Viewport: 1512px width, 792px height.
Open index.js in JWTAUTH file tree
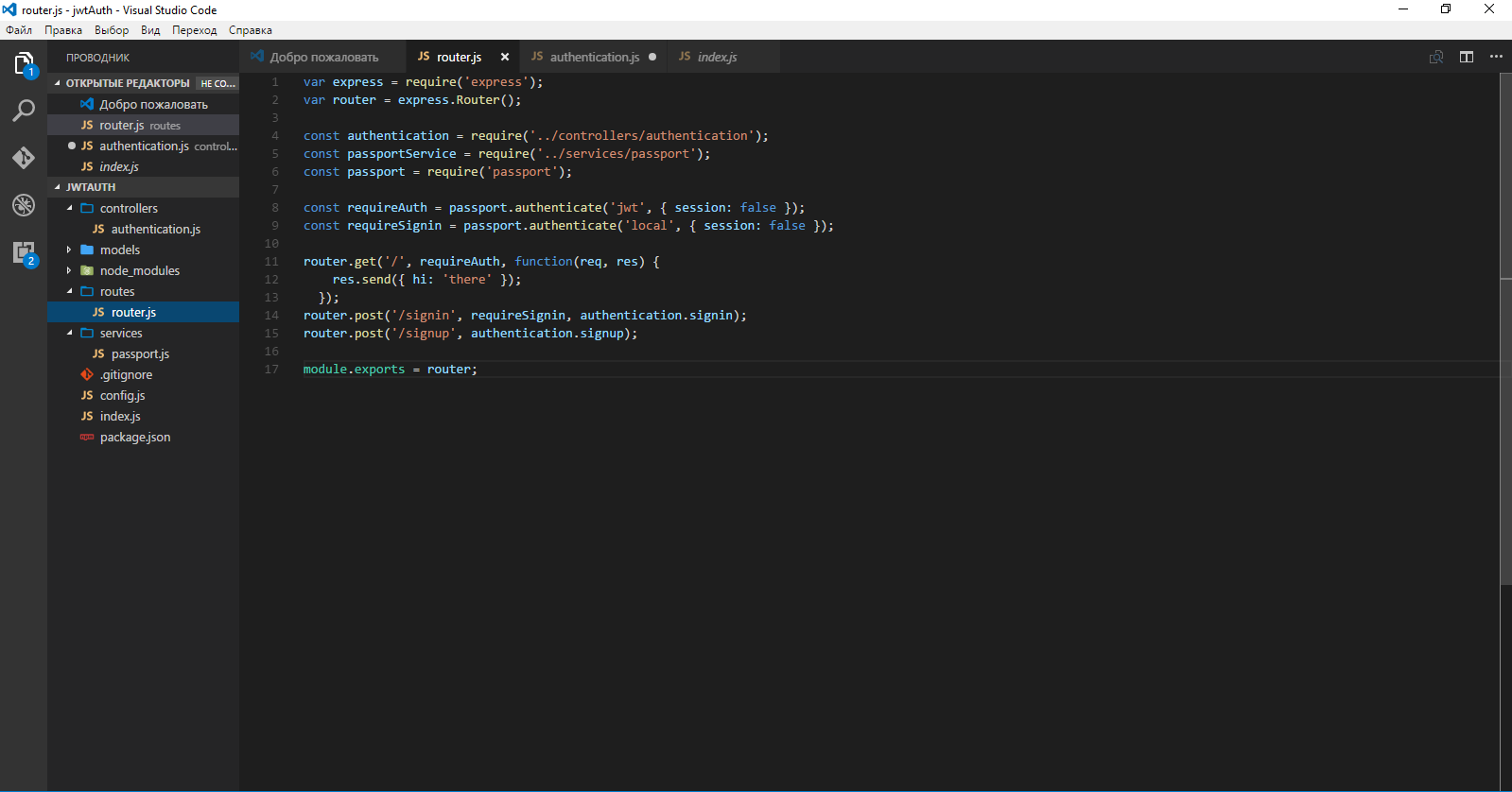(x=143, y=416)
